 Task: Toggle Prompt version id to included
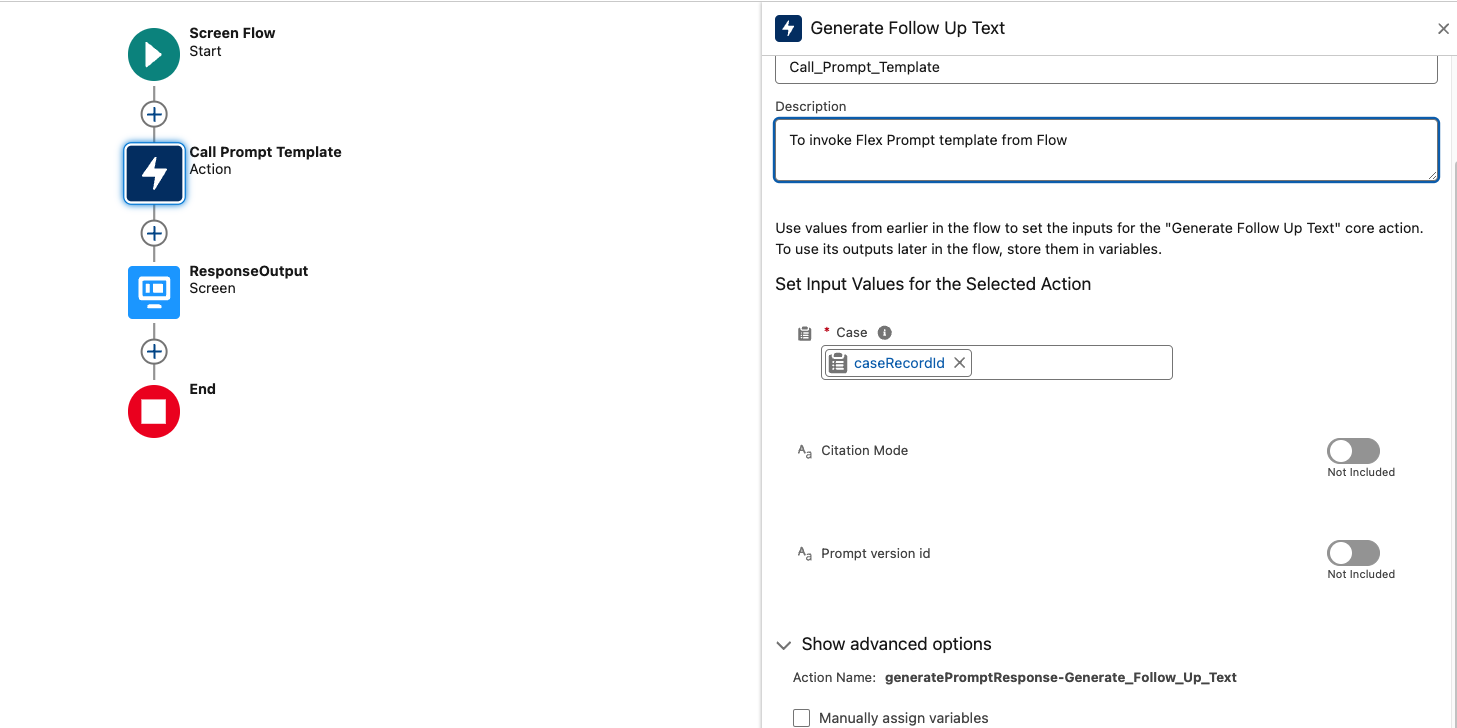point(1353,553)
